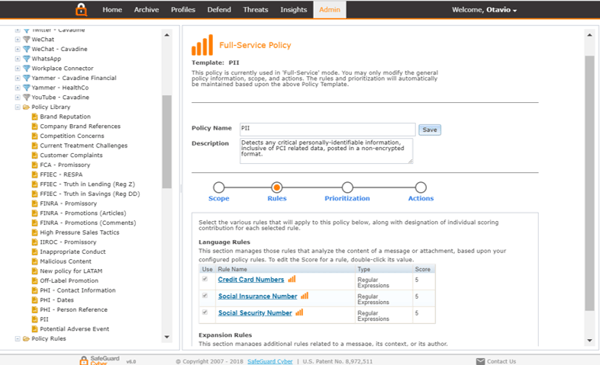This screenshot has width=600, height=365.
Task: Toggle the Credit Card Numbers Use checkbox
Action: point(205,279)
